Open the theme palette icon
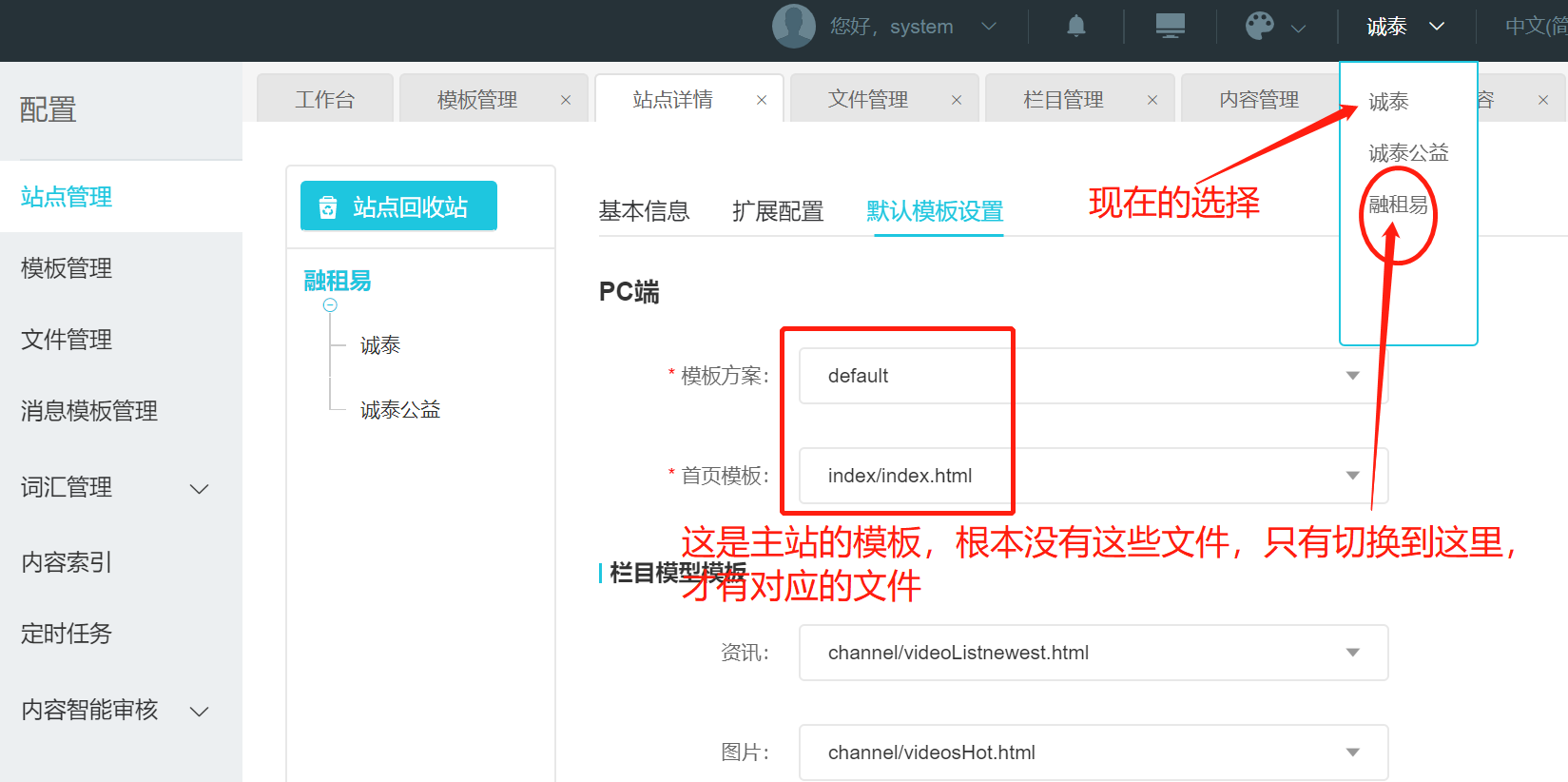 (1260, 26)
